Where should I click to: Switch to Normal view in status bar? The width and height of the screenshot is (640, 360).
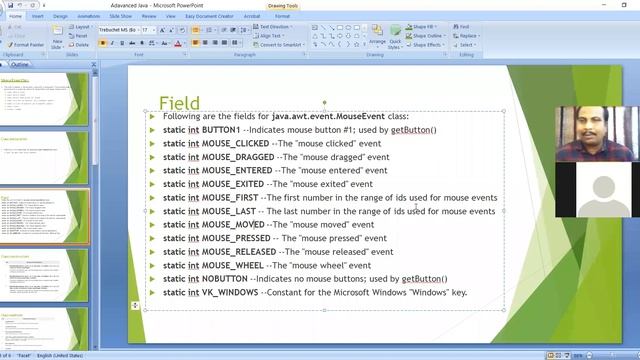tap(551, 356)
